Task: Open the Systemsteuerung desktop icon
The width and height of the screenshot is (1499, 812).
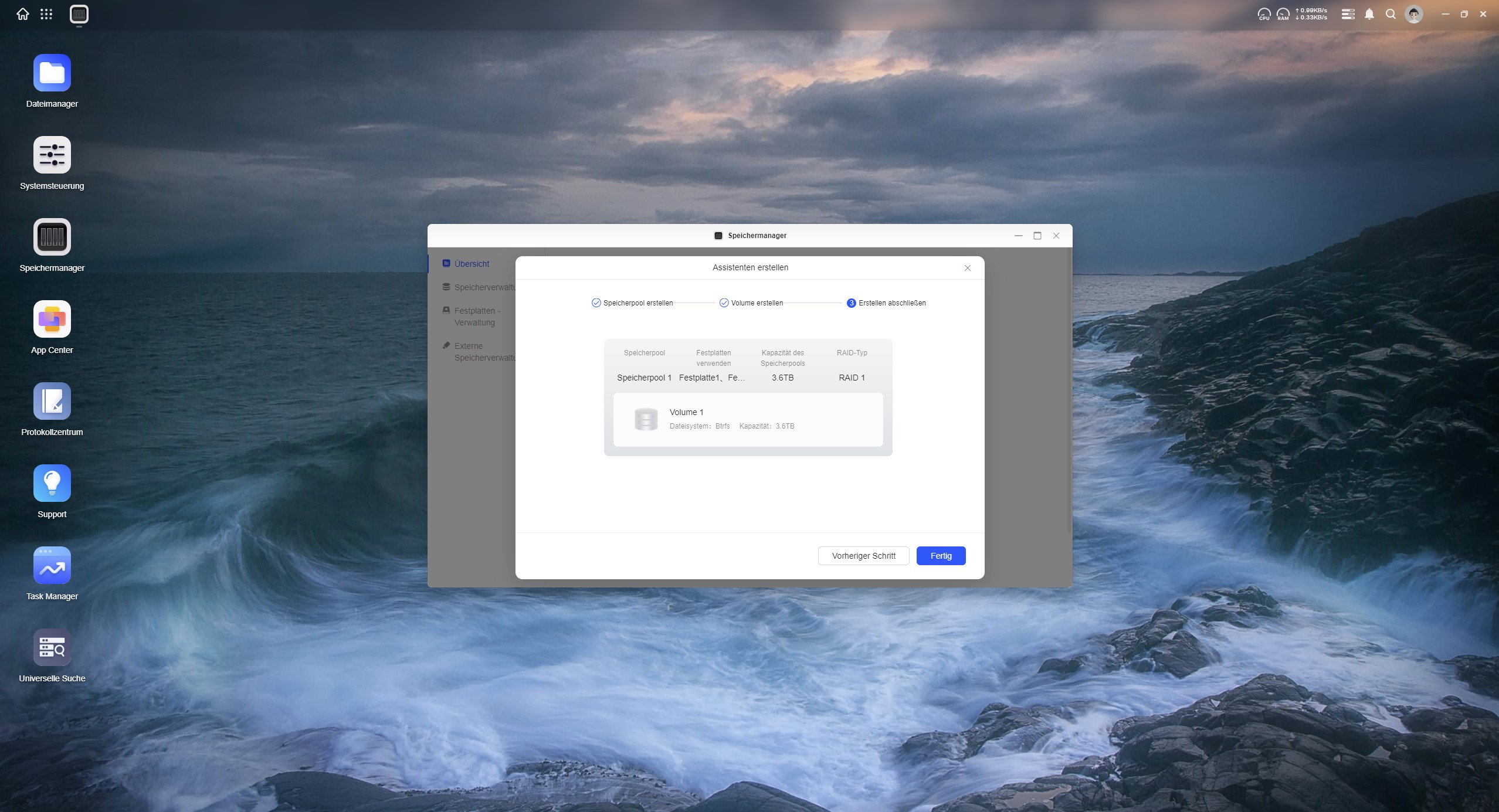Action: point(52,155)
